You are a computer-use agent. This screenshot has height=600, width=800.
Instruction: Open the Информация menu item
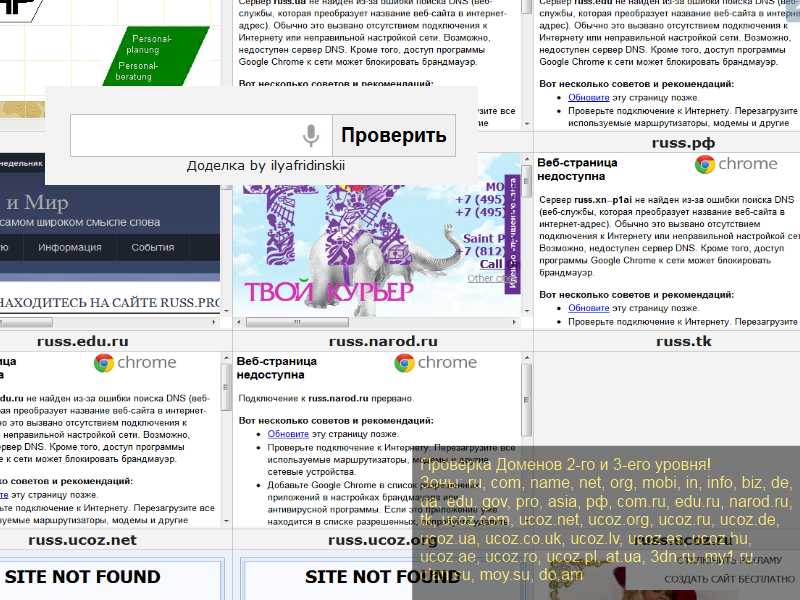point(70,247)
